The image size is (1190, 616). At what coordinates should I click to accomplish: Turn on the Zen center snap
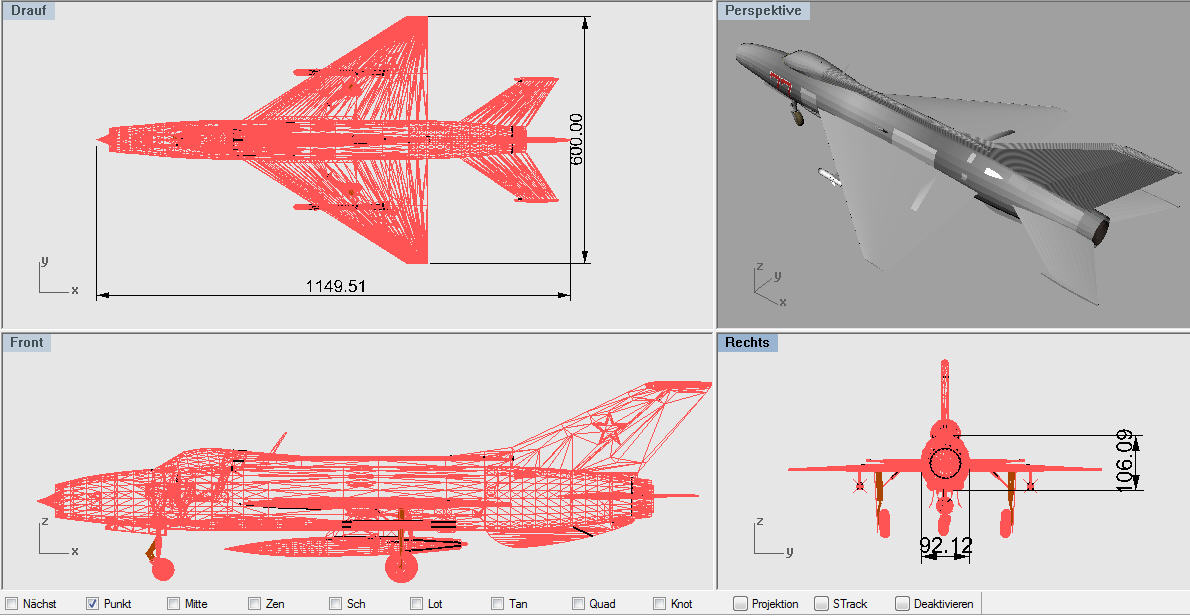pos(254,604)
